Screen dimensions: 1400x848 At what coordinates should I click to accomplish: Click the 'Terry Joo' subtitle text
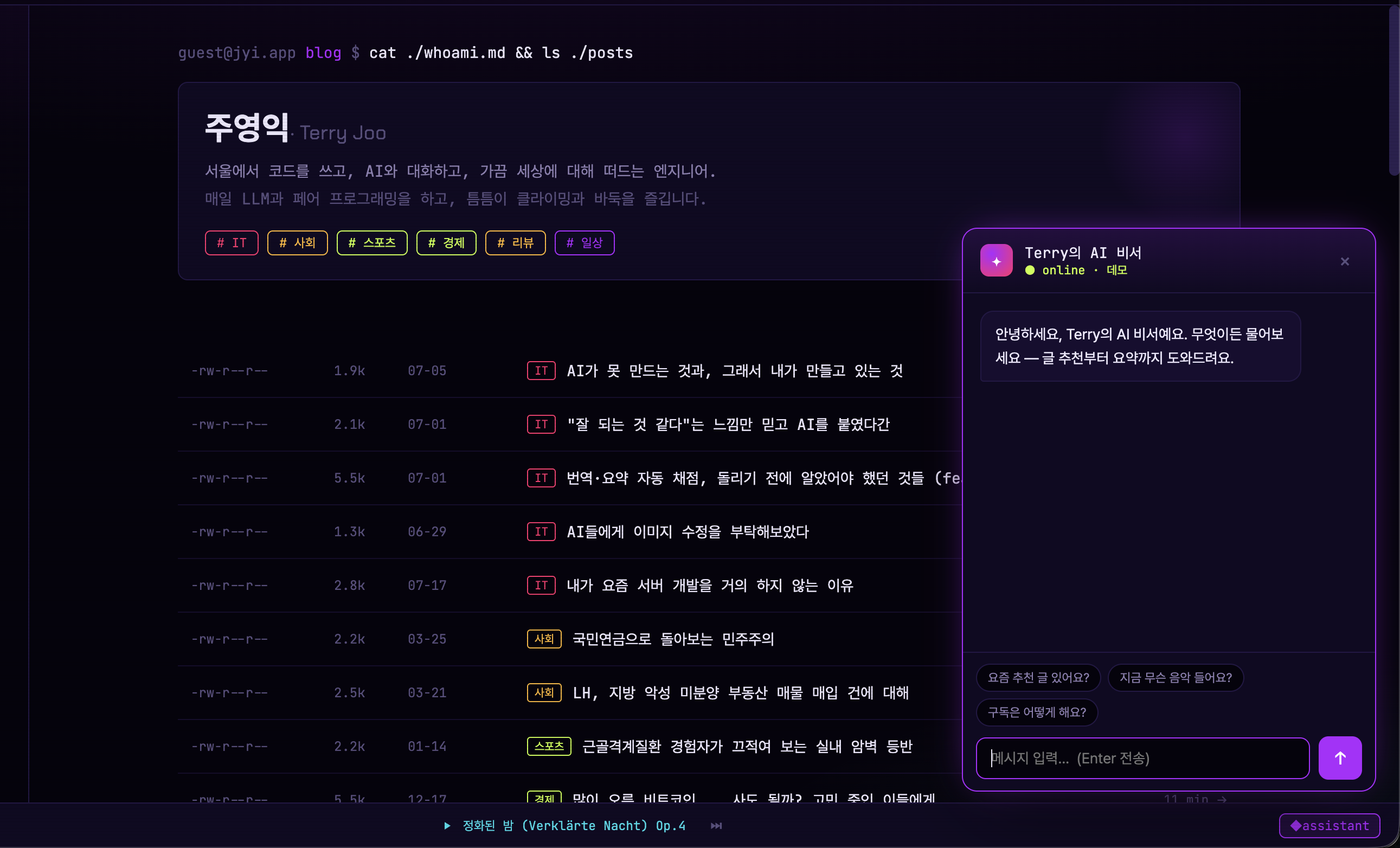point(343,133)
